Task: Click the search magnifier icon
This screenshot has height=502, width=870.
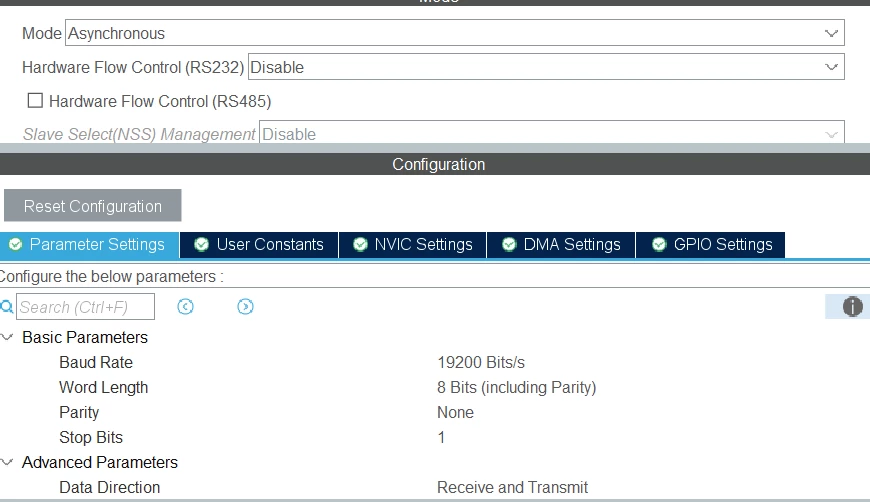Action: [x=7, y=307]
